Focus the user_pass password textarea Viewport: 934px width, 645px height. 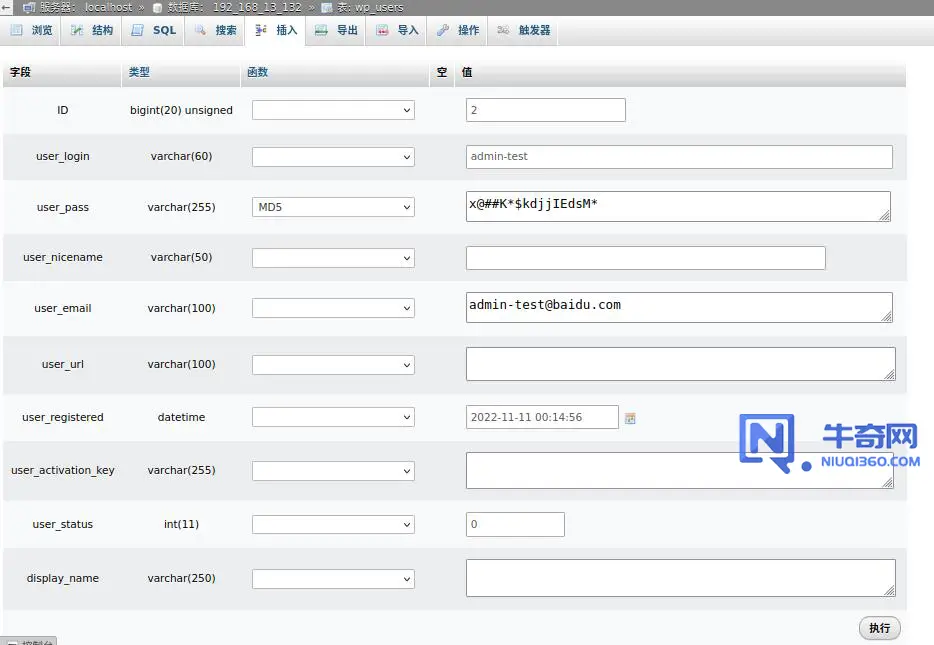[678, 206]
